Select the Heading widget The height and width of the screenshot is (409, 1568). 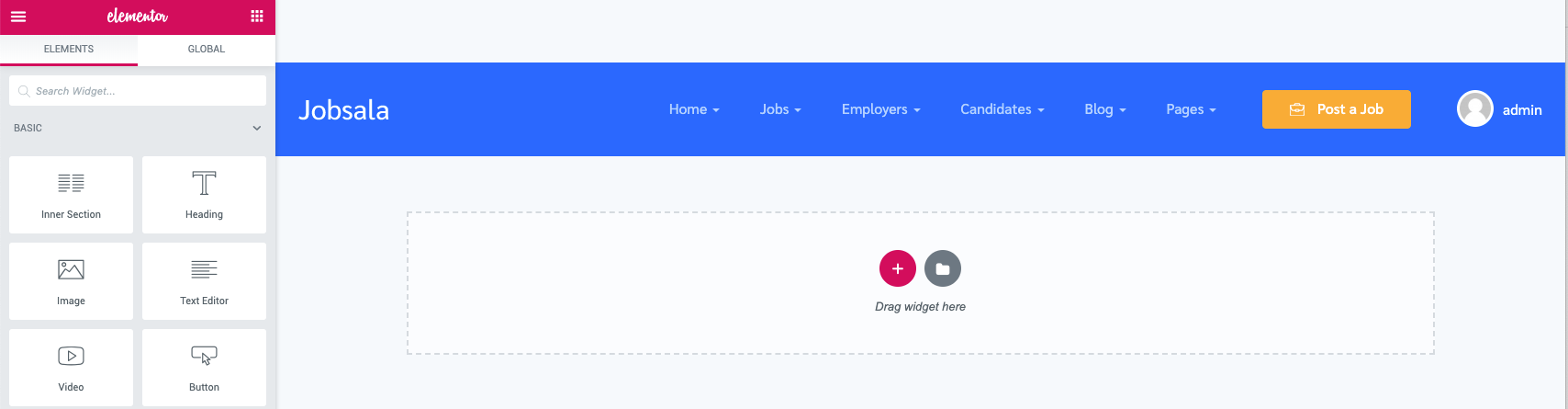pos(204,195)
